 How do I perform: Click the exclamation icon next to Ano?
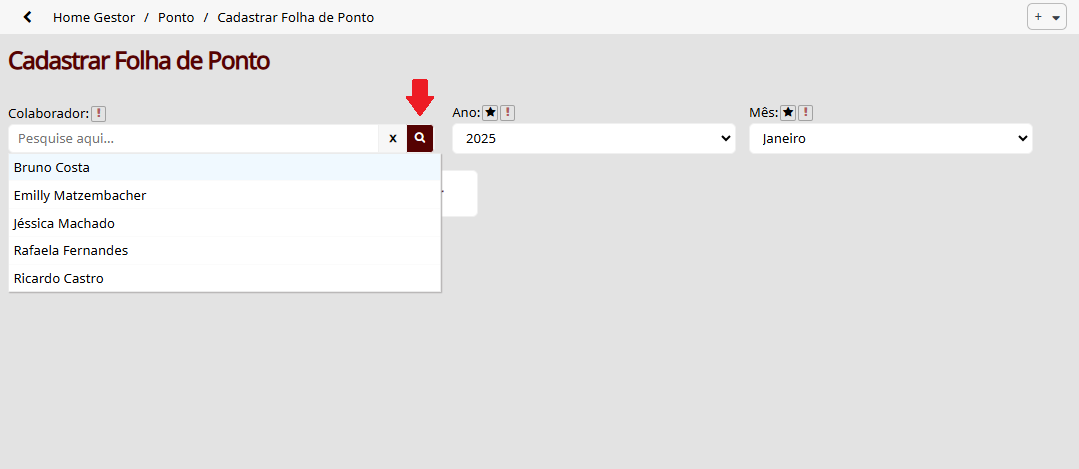[507, 113]
